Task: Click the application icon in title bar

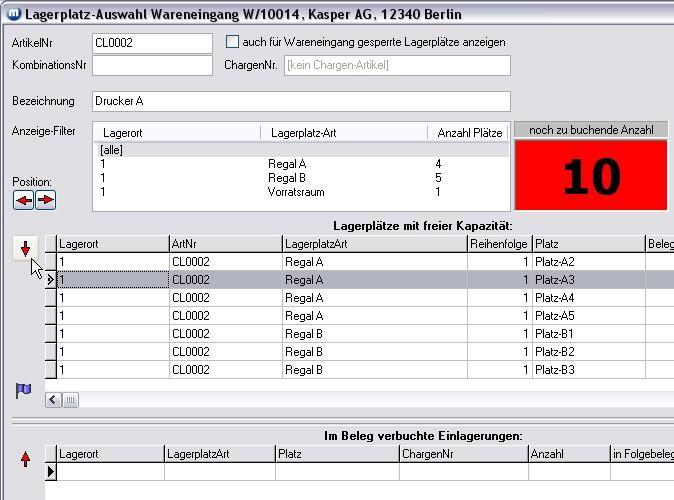Action: click(12, 15)
